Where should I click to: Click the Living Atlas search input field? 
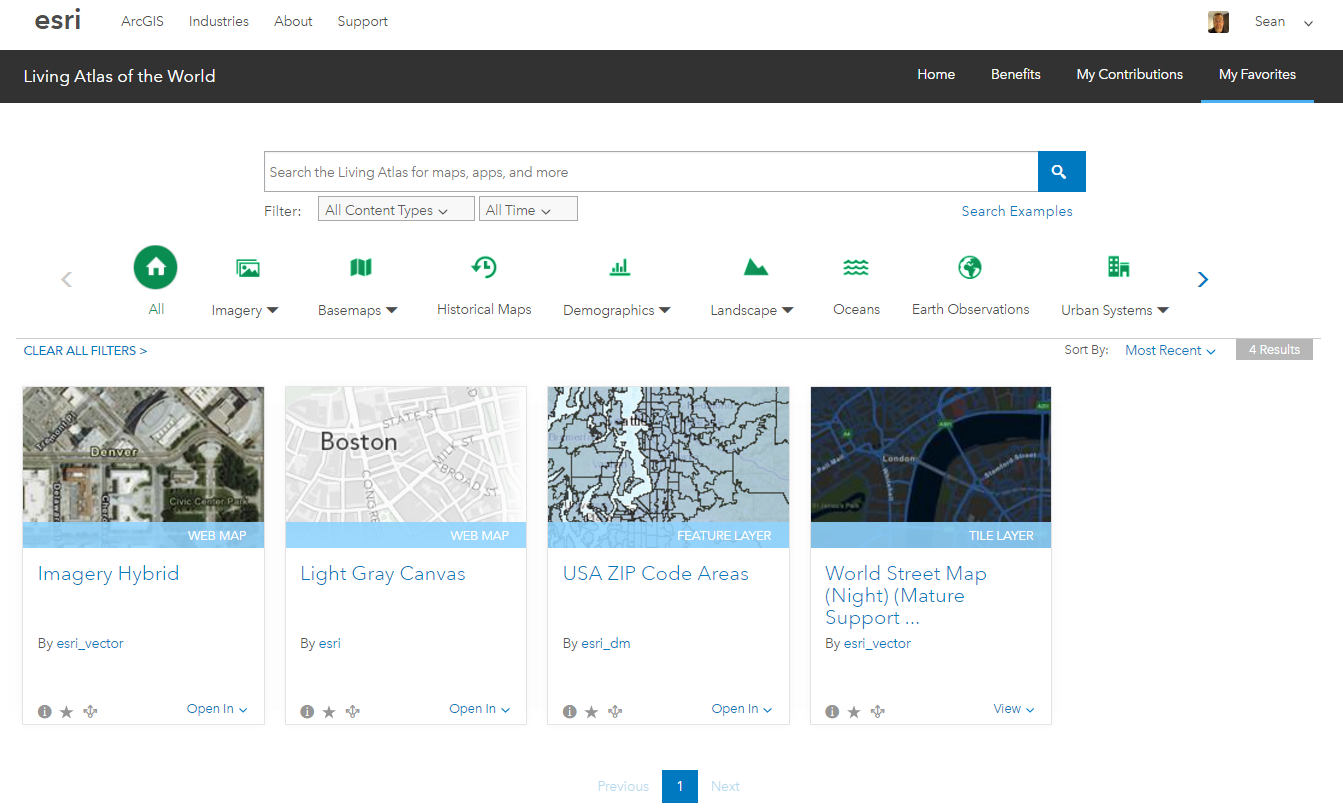pos(651,172)
